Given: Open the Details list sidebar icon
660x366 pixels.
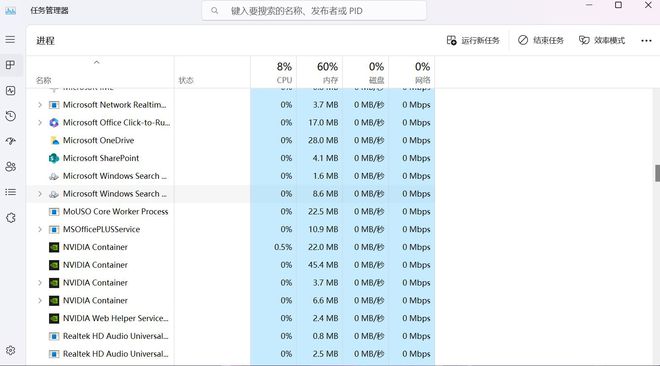Looking at the screenshot, I should (x=11, y=192).
